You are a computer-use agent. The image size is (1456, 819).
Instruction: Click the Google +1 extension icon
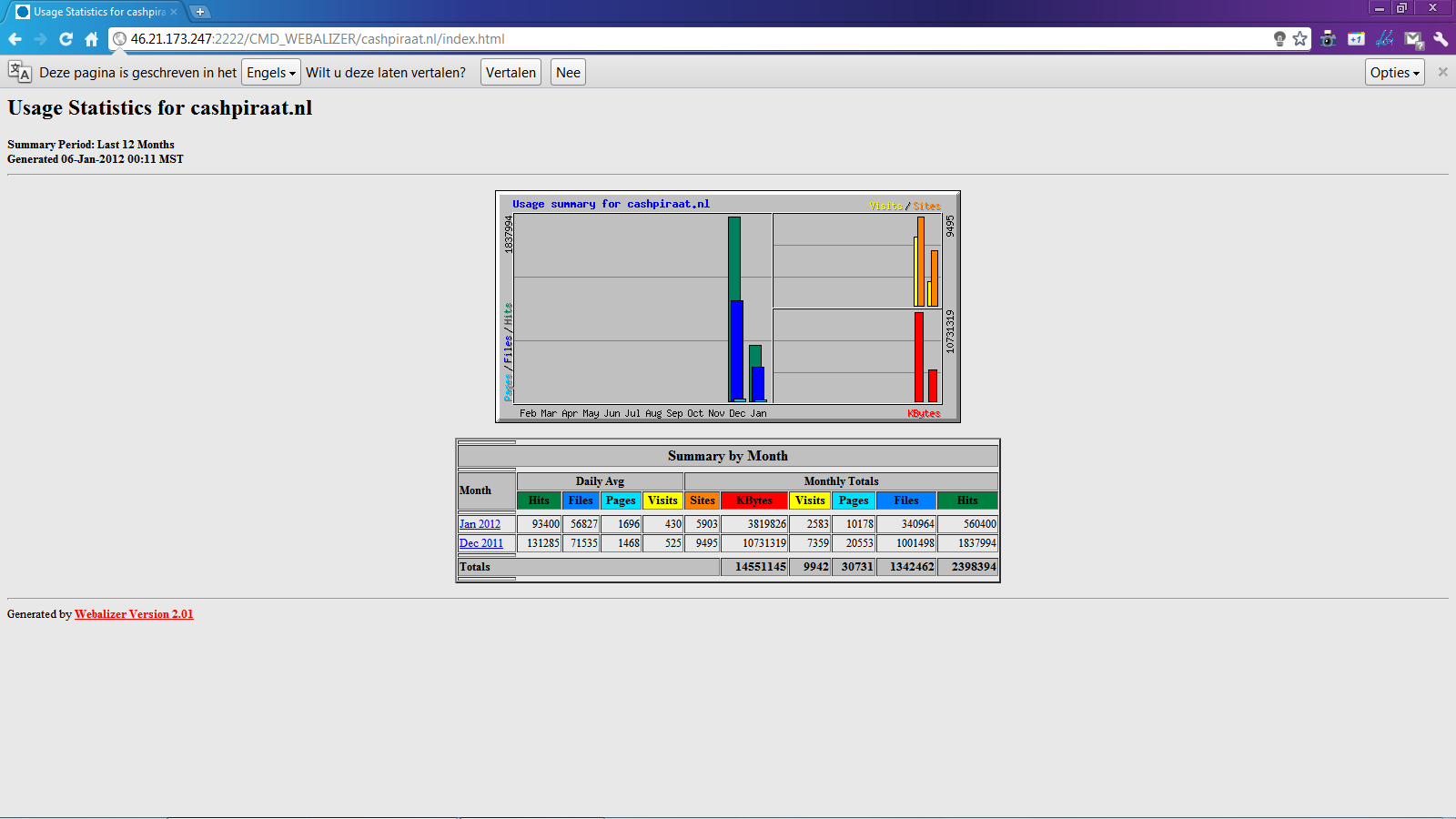tap(1357, 39)
